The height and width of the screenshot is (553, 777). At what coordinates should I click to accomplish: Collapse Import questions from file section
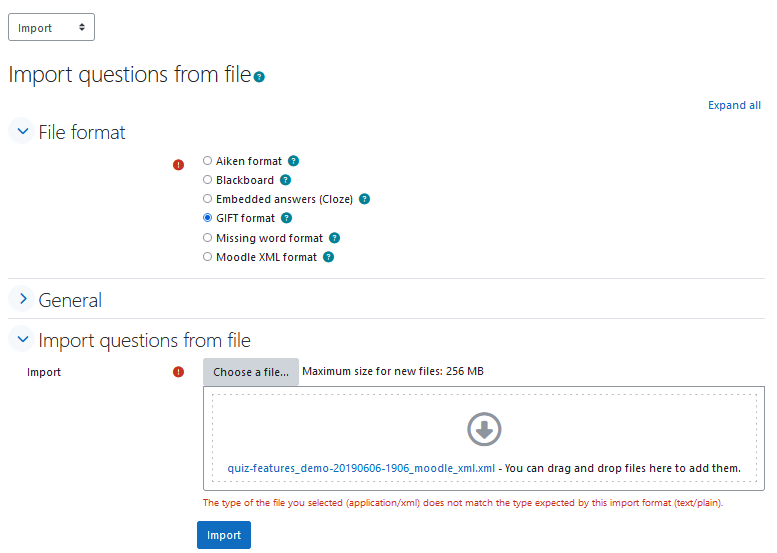point(22,339)
